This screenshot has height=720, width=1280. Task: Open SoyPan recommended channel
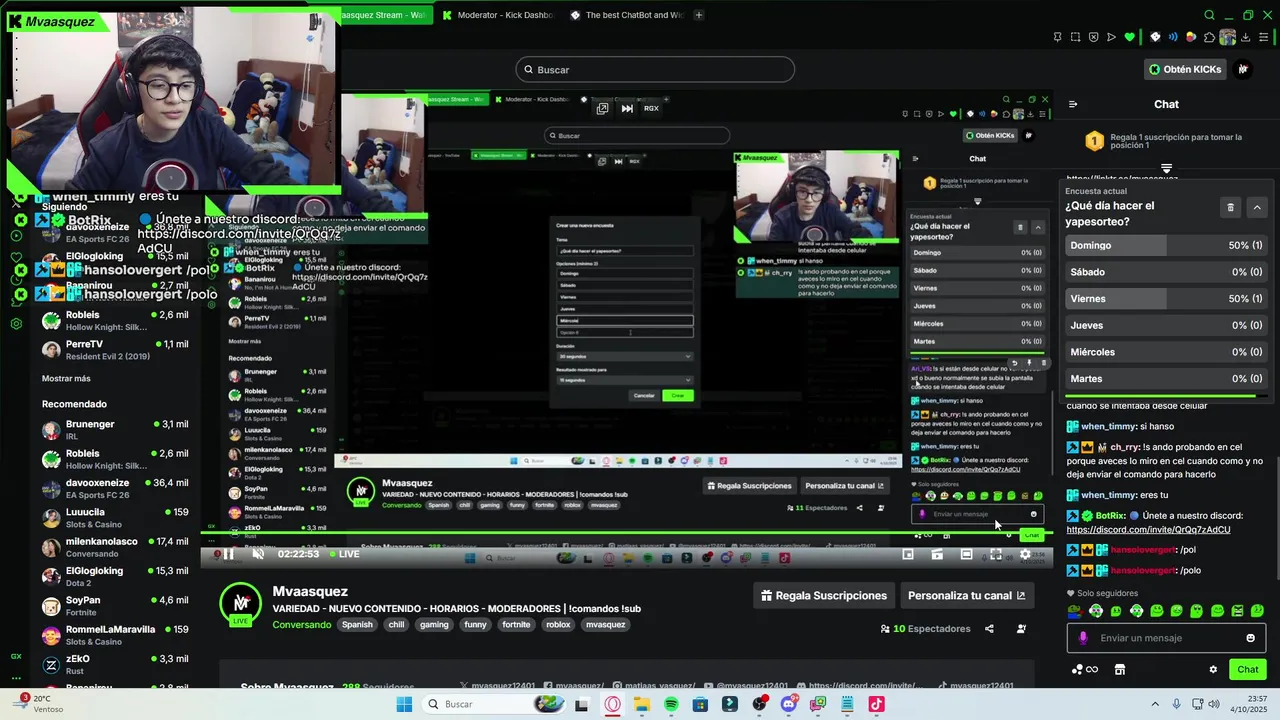(114, 605)
